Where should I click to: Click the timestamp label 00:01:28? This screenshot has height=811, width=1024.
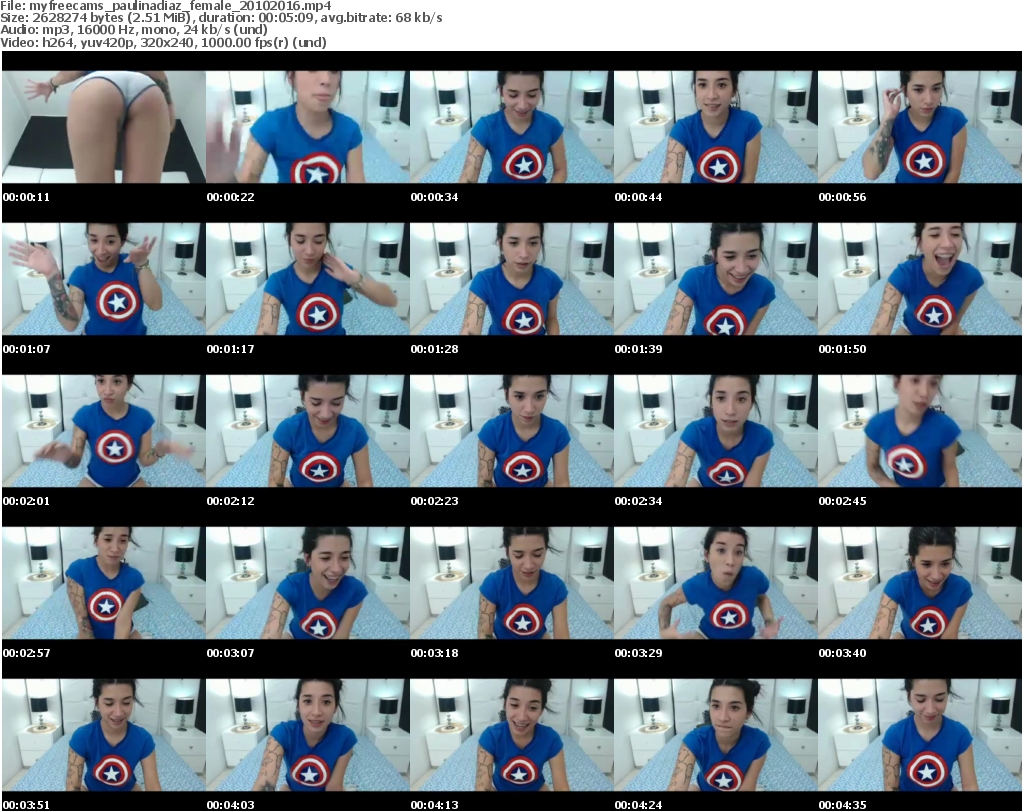434,349
